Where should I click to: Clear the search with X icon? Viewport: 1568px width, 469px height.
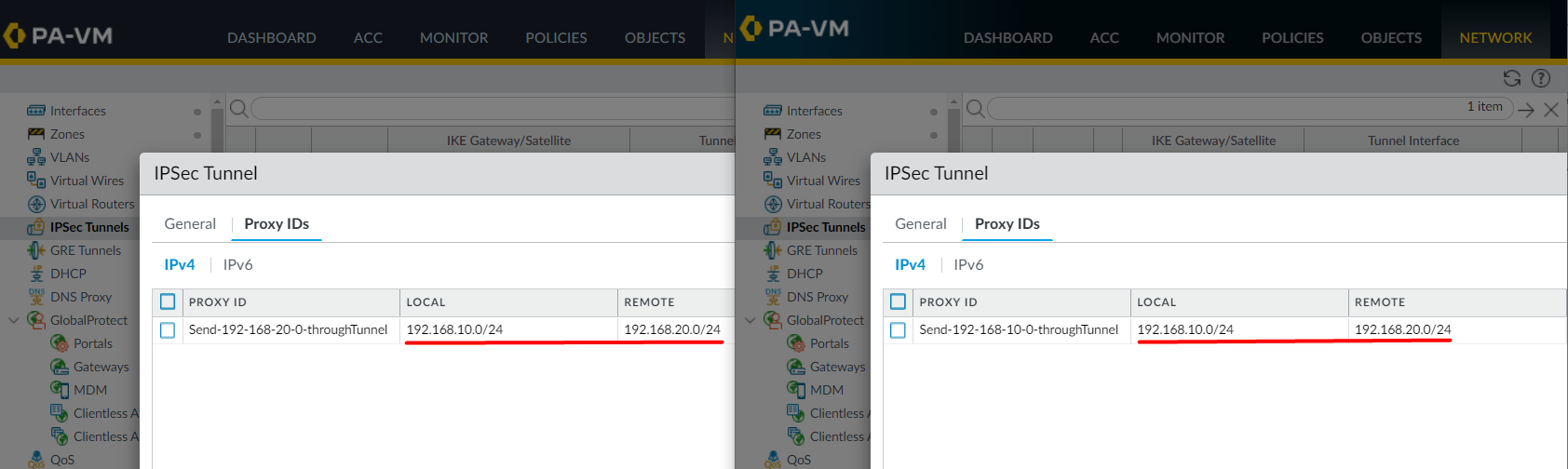pyautogui.click(x=1551, y=110)
